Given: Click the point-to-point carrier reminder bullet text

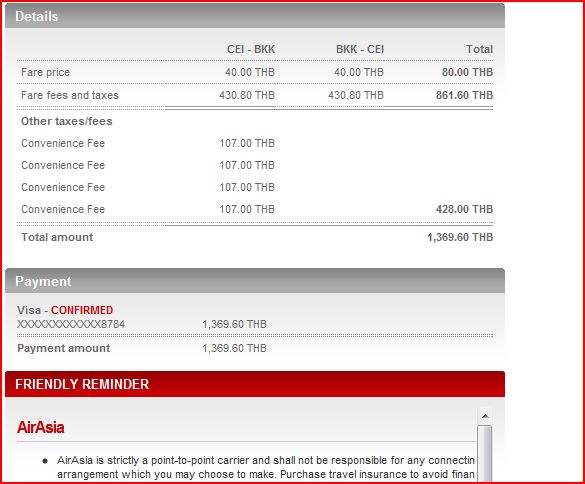Looking at the screenshot, I should [x=266, y=467].
